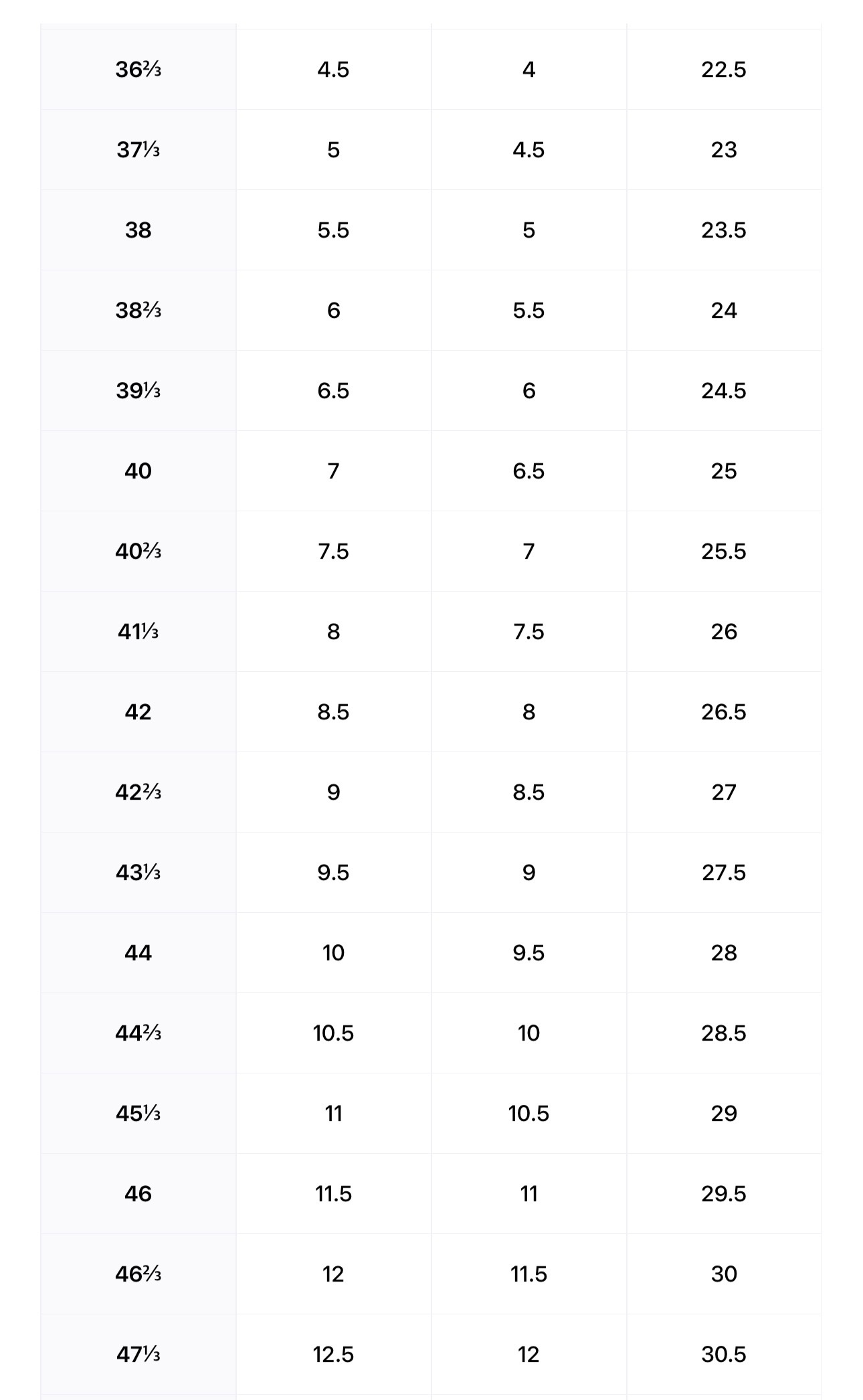
Task: Select the 28.5 value
Action: [x=723, y=1033]
